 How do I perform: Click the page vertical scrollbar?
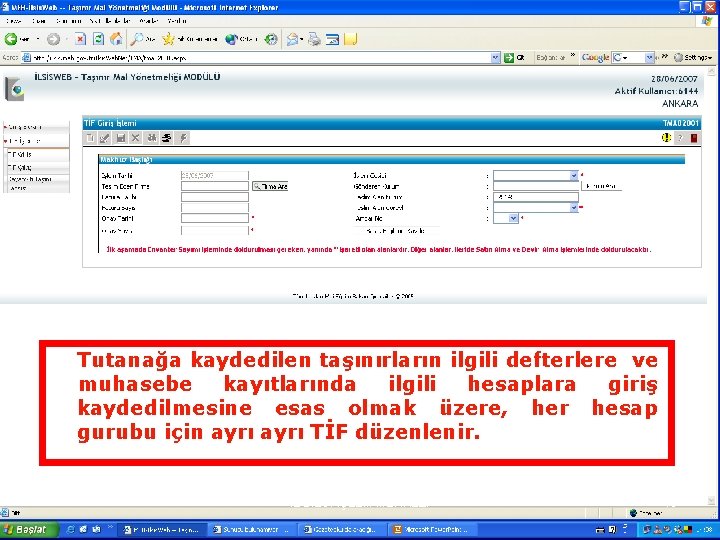coord(712,285)
